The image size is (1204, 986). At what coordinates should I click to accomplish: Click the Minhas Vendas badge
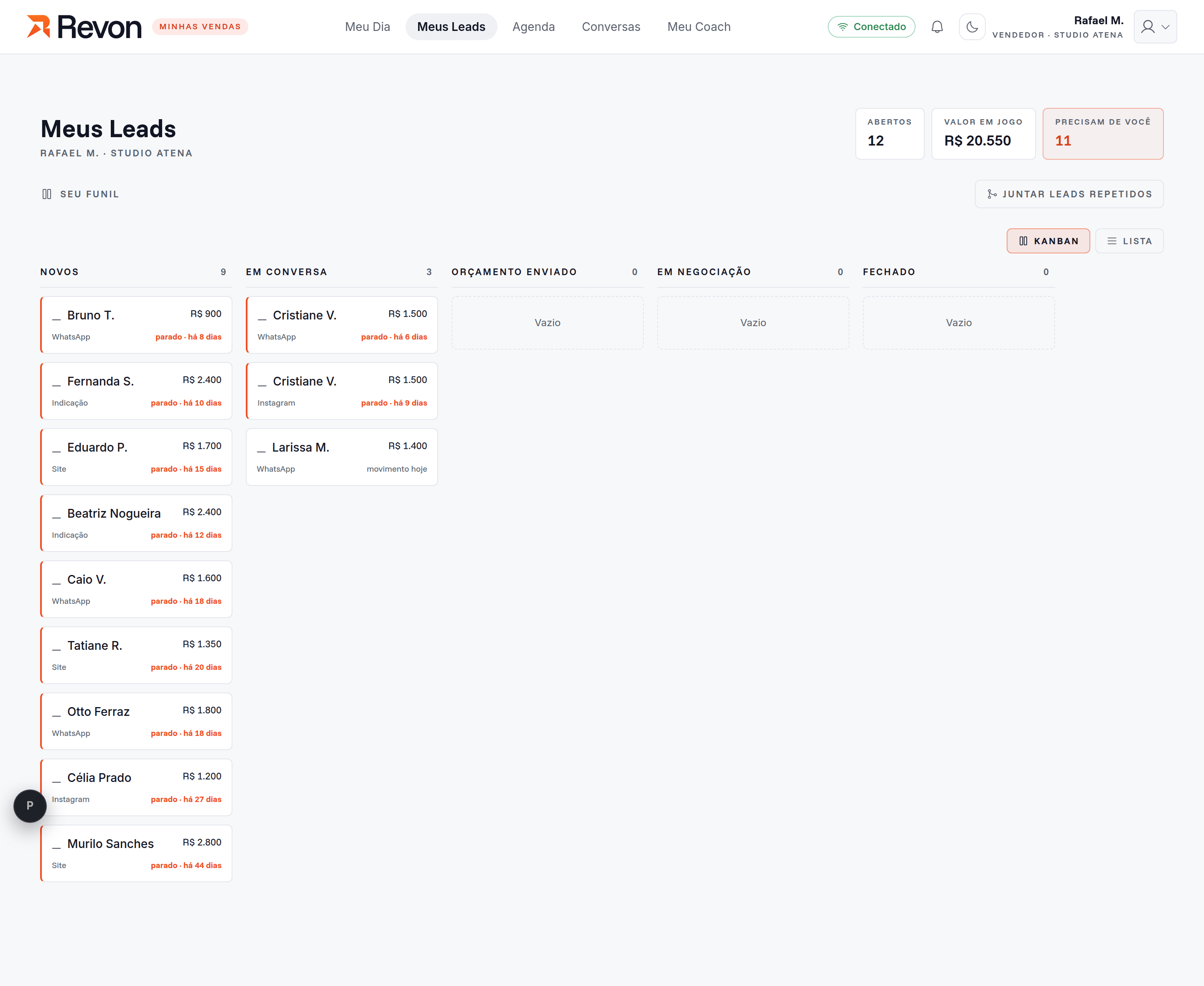click(x=200, y=27)
